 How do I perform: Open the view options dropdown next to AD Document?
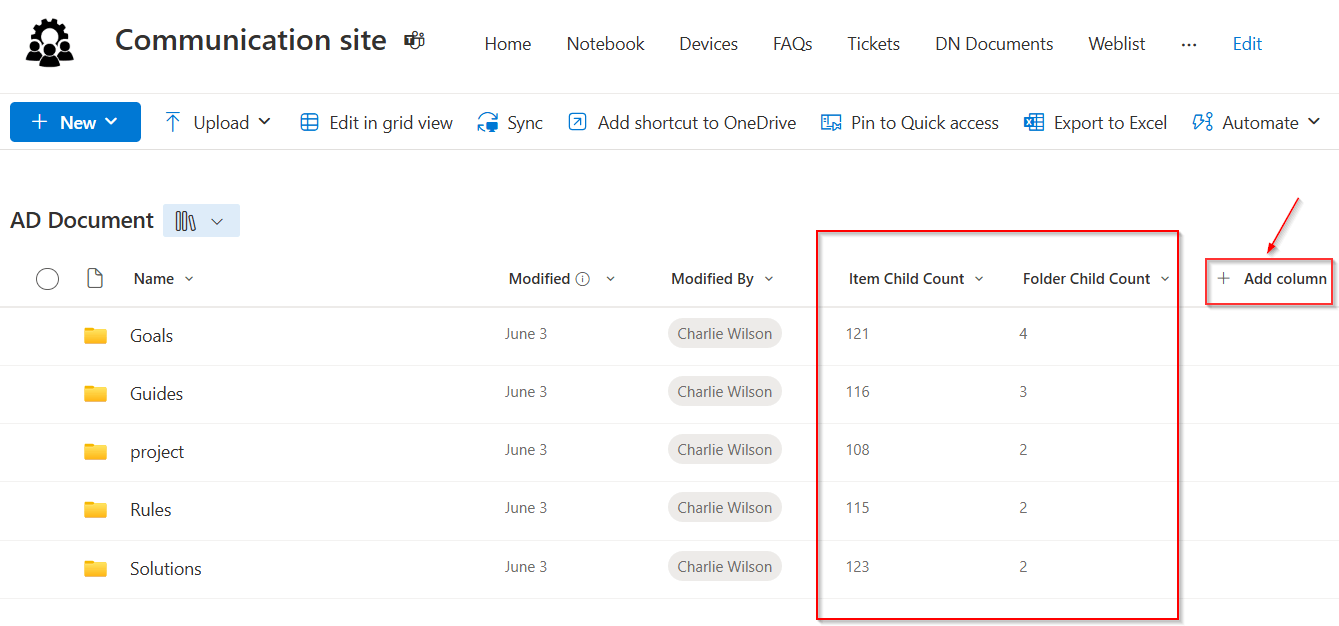(200, 220)
